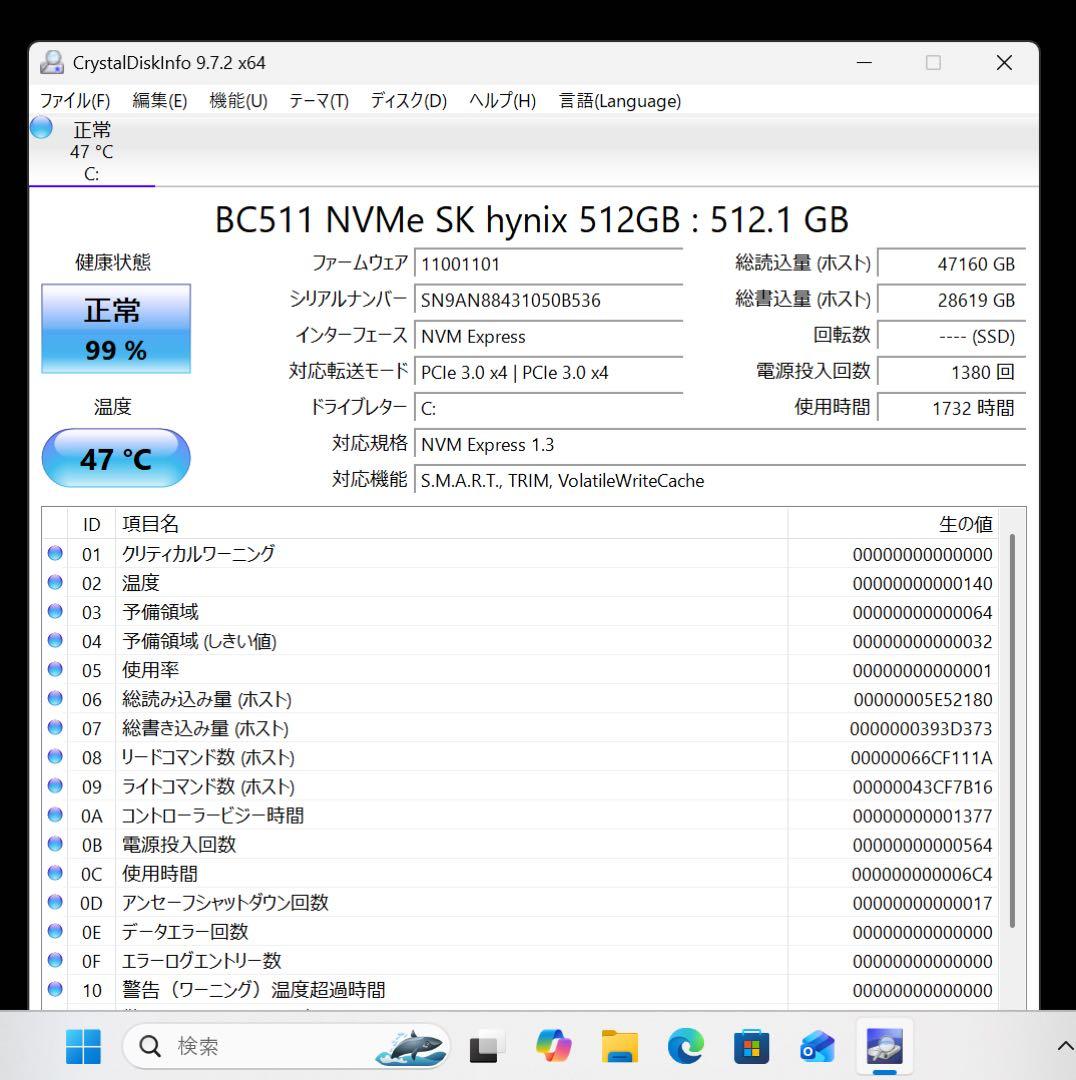
Task: Click status orb for 06 総読み込み量
Action: coord(55,698)
